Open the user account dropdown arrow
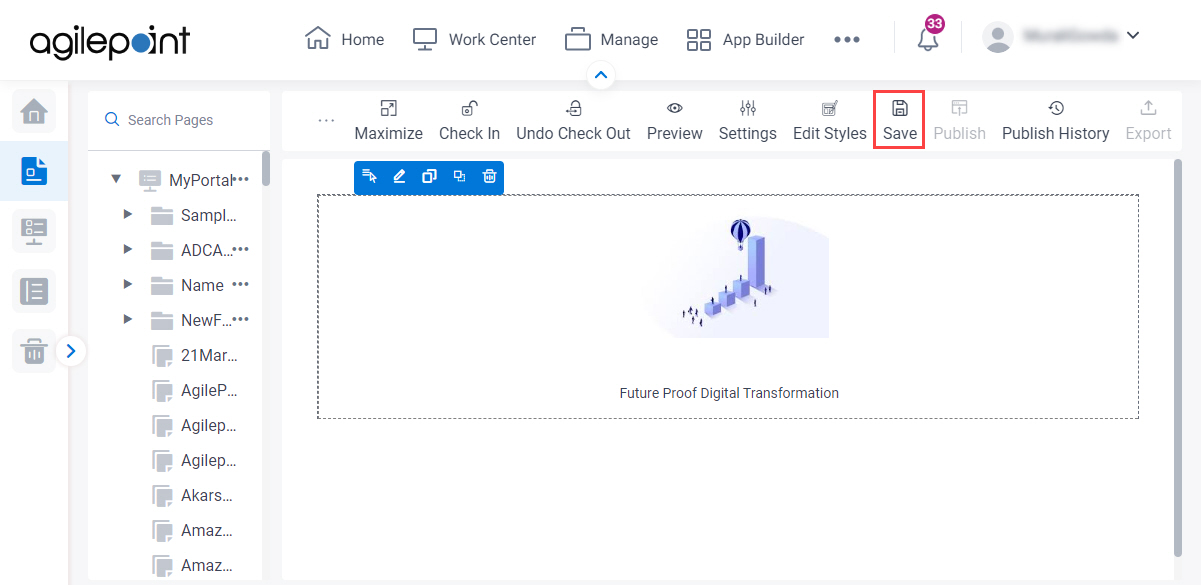Image resolution: width=1201 pixels, height=585 pixels. (1133, 36)
